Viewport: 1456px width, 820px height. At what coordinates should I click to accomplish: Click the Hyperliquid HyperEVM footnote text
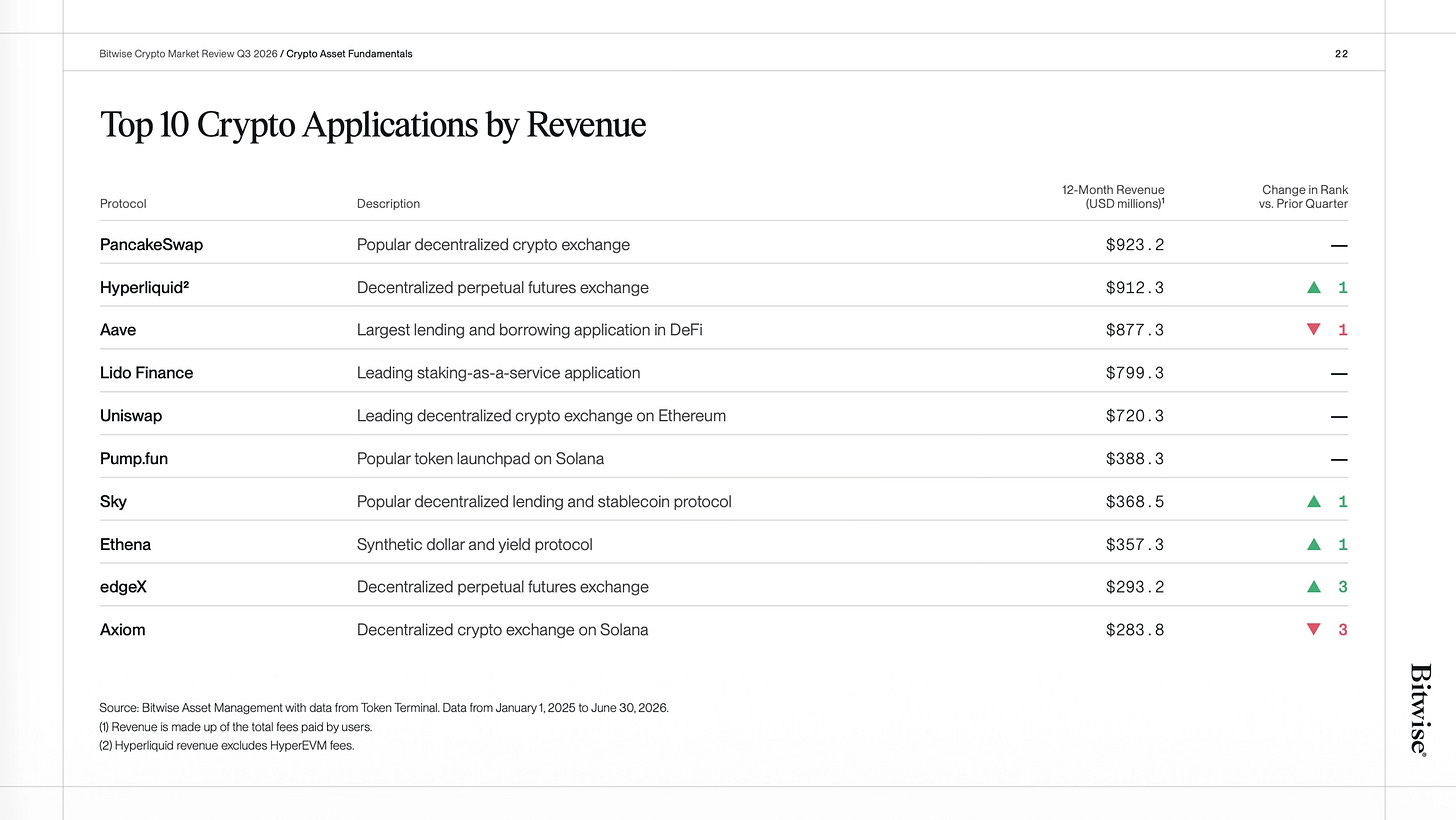point(227,745)
